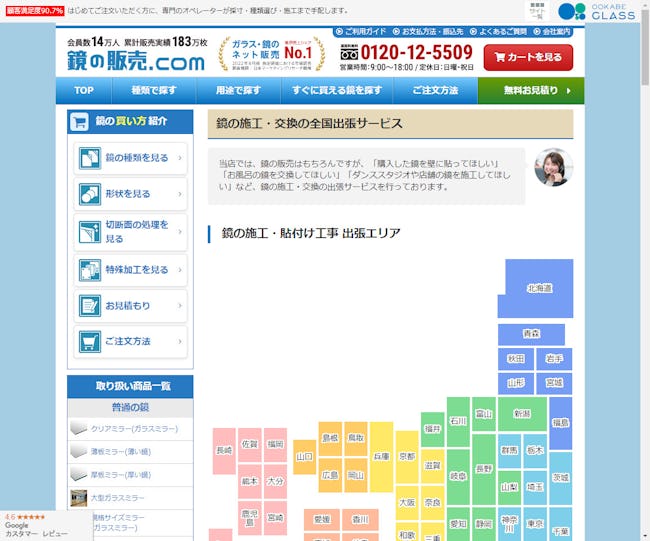Open the よくあるご質問 header link
Image resolution: width=650 pixels, height=541 pixels.
[502, 32]
